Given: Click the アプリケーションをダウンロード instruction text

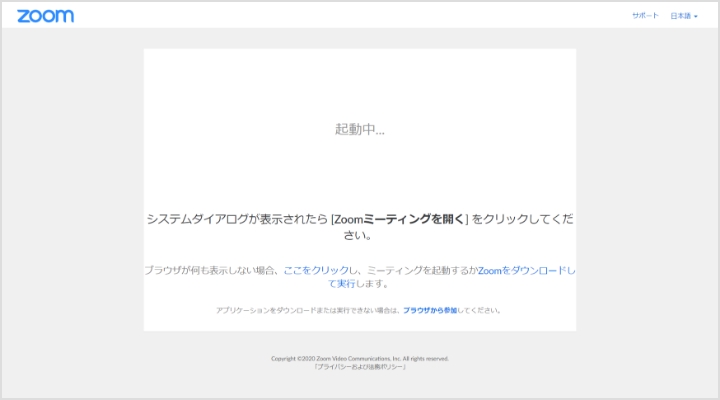Looking at the screenshot, I should (359, 310).
